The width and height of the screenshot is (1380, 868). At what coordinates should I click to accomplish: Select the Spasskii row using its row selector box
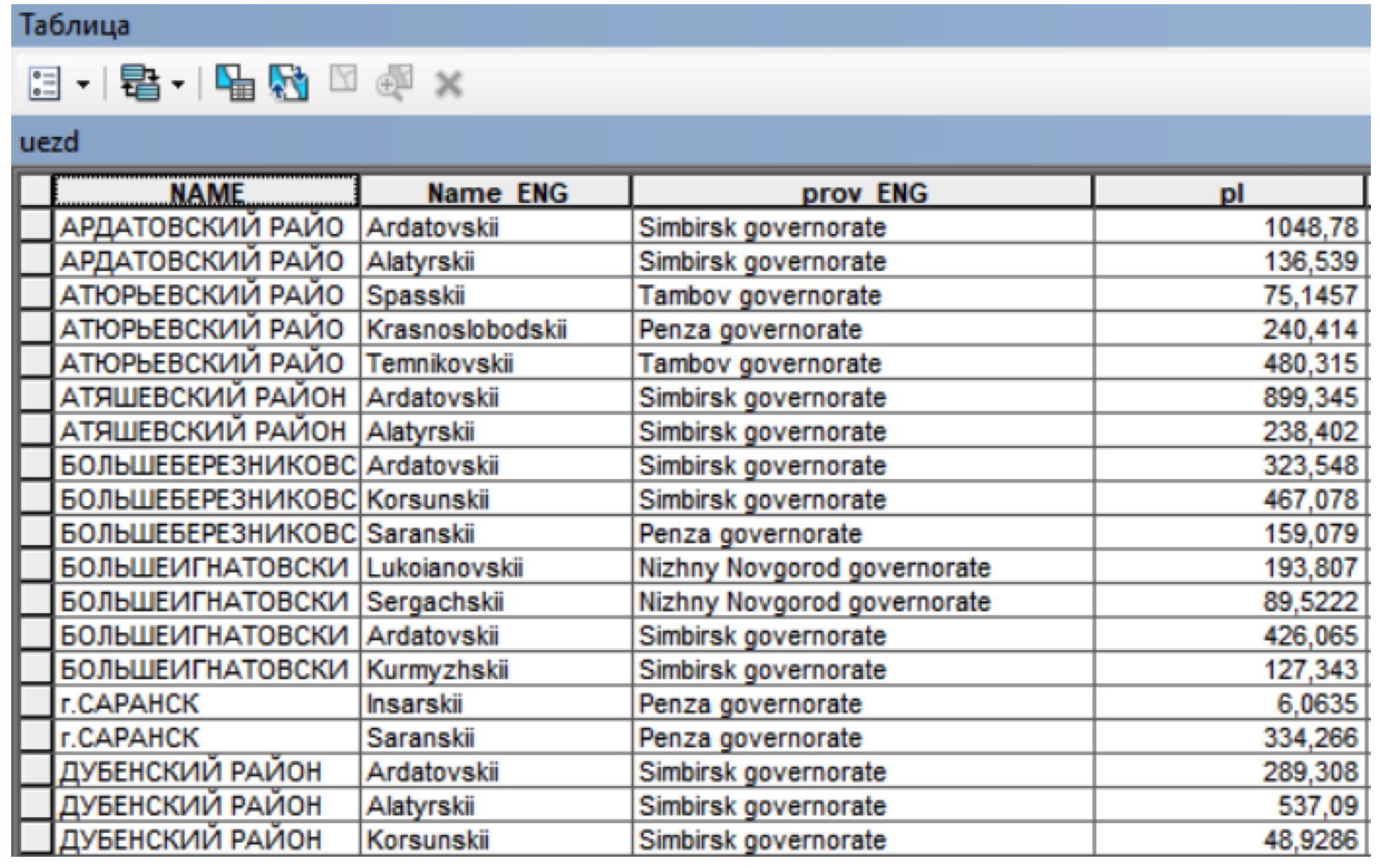pos(35,295)
